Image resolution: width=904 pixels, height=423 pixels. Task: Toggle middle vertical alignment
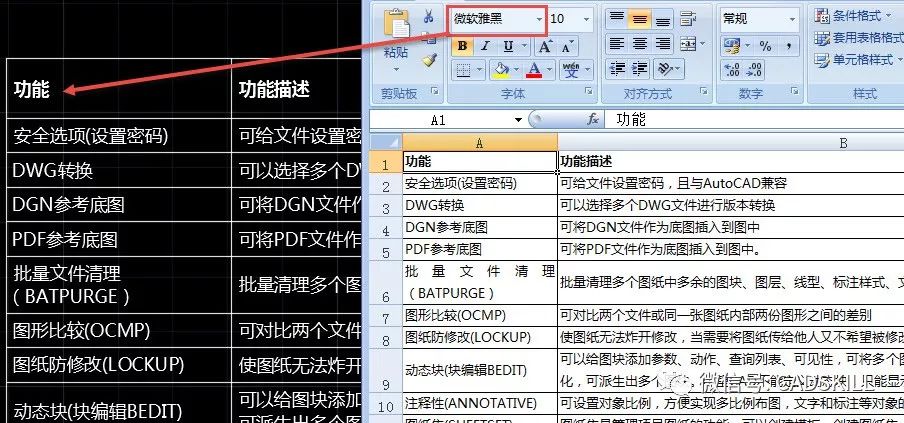click(x=639, y=19)
